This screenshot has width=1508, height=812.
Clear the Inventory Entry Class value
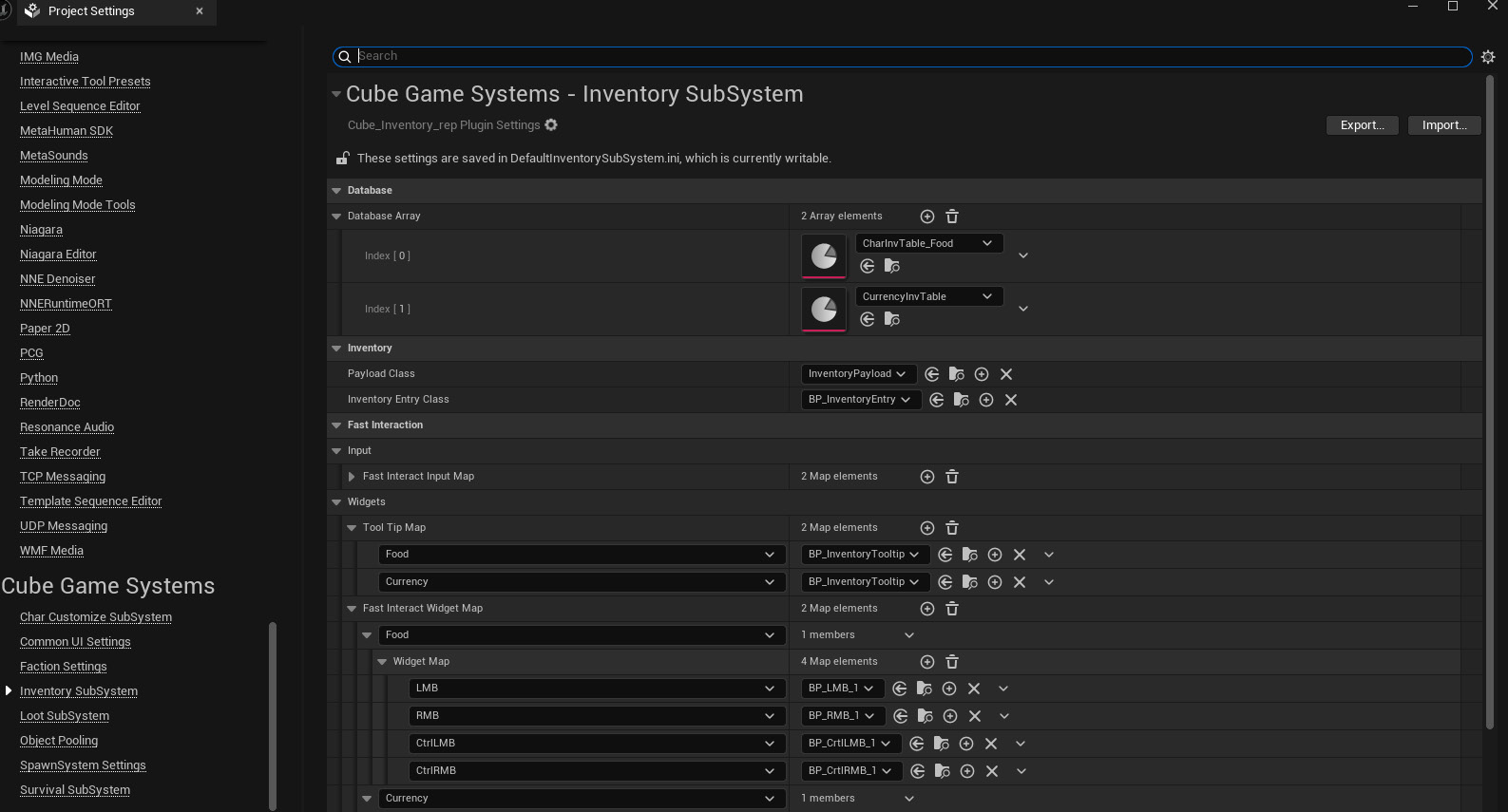point(1011,400)
